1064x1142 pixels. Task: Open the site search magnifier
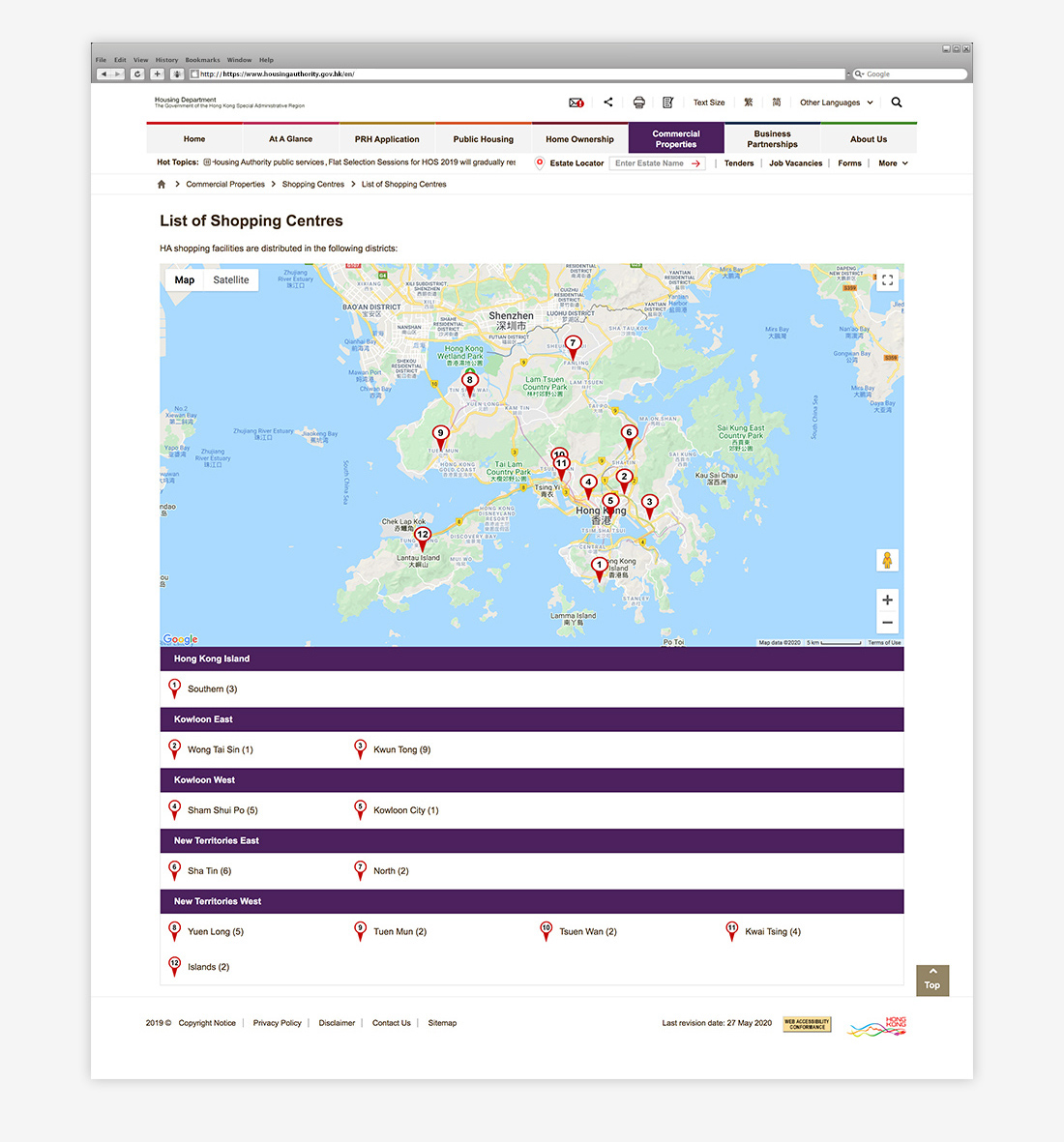pos(897,102)
